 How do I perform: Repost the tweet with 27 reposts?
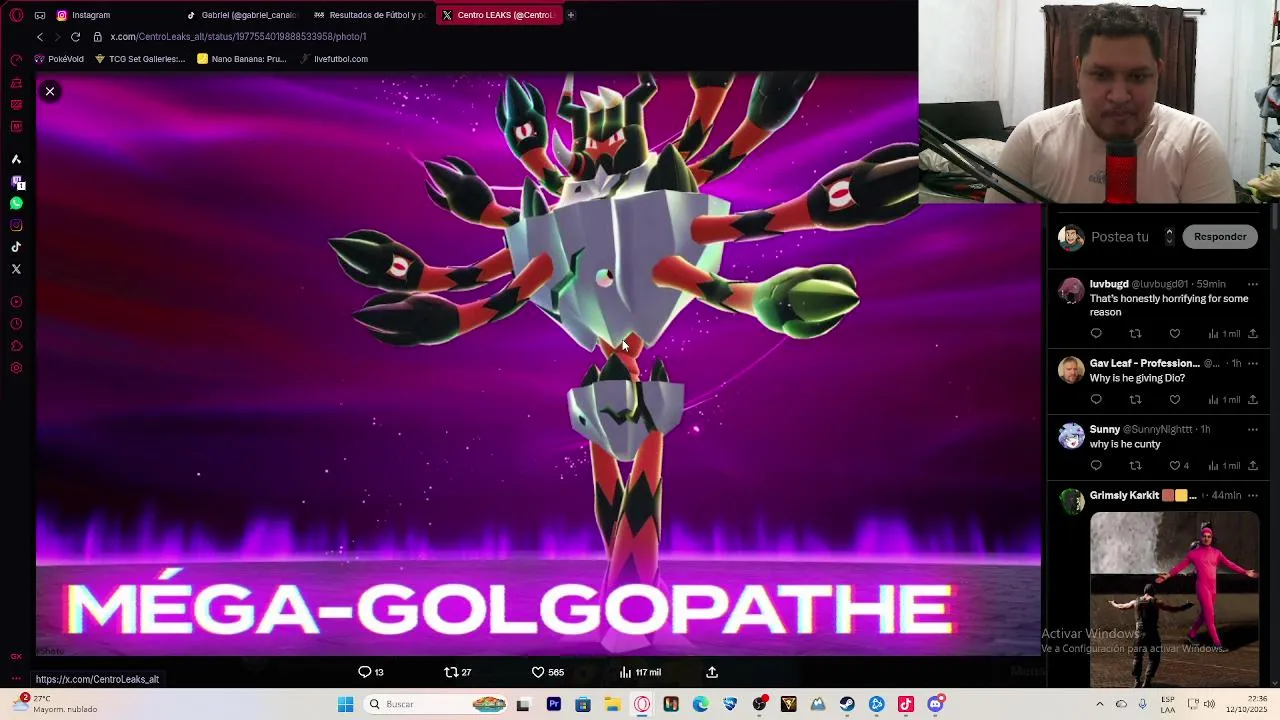(458, 672)
